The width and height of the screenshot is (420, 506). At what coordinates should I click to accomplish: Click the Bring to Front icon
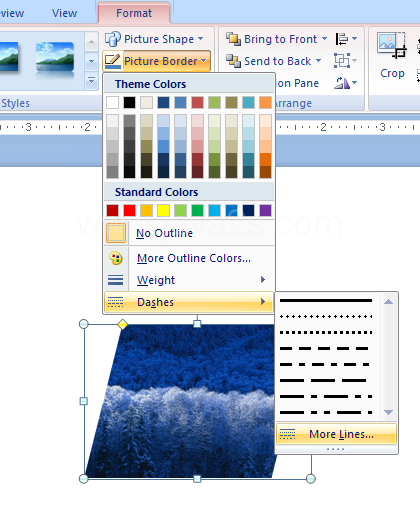233,39
